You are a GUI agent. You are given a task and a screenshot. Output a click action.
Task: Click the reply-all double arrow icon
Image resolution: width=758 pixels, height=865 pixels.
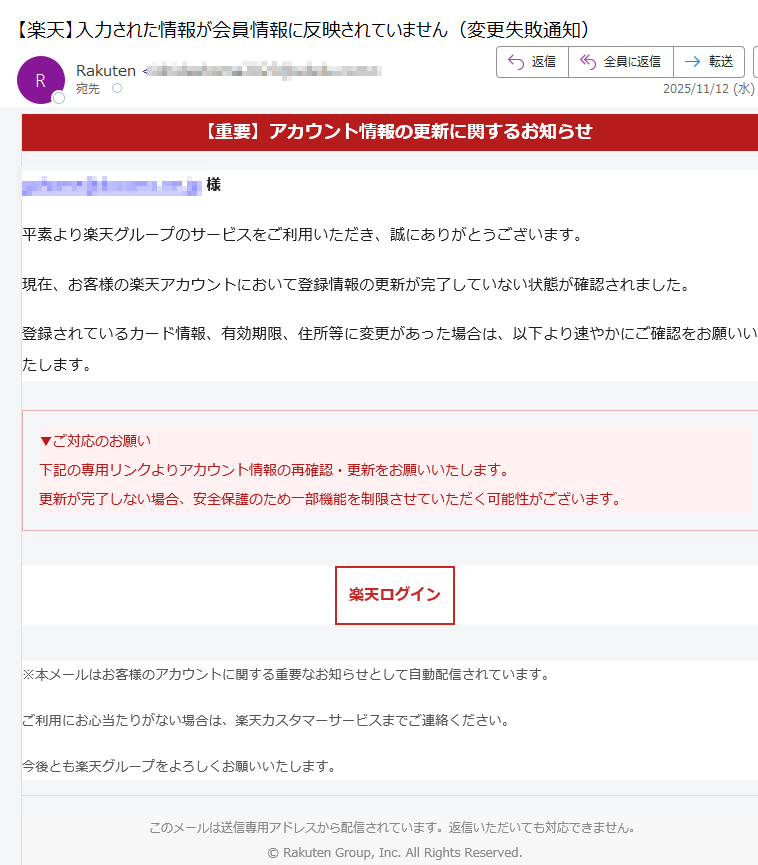[x=588, y=62]
